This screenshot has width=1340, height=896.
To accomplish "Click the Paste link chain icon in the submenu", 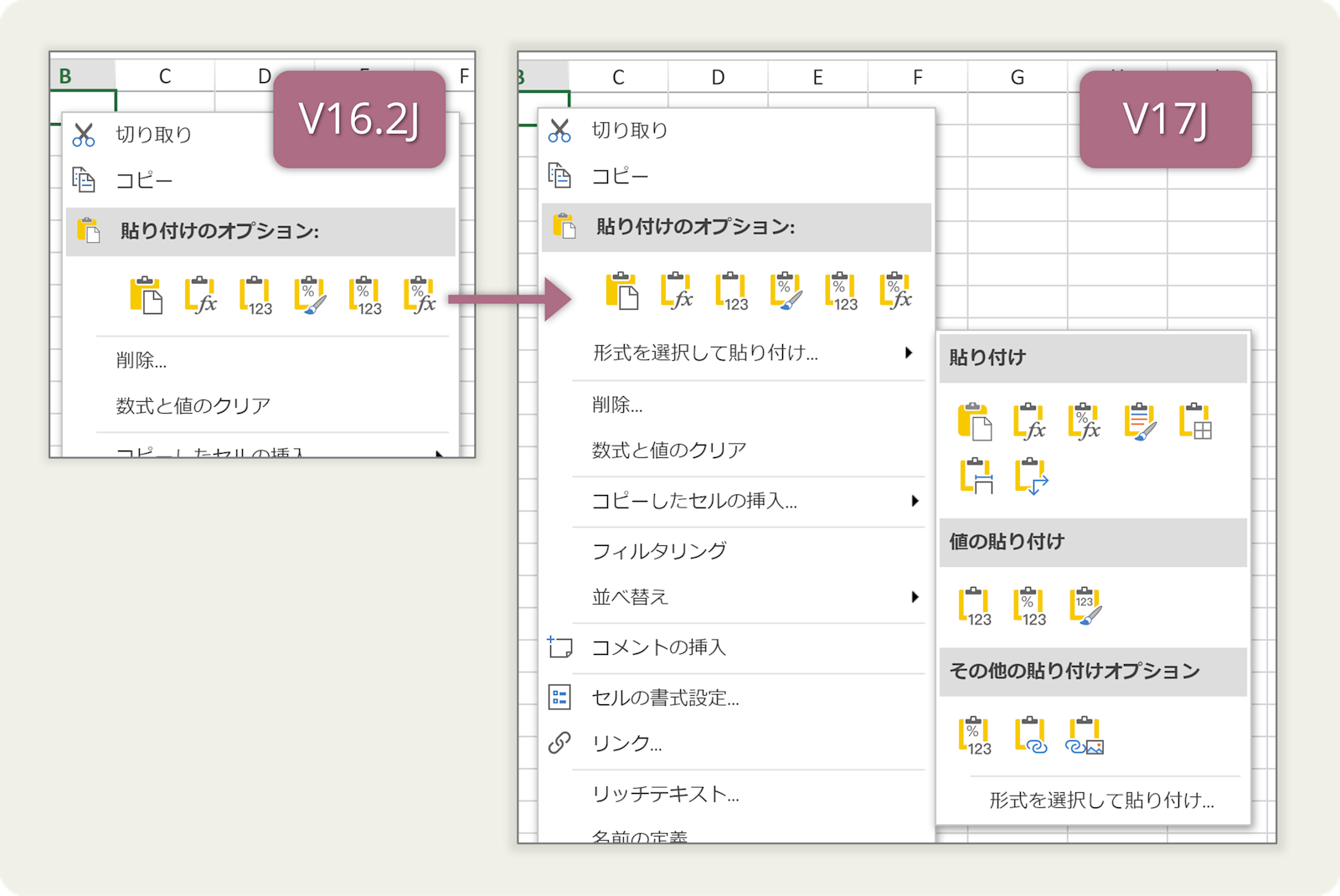I will (x=1031, y=736).
